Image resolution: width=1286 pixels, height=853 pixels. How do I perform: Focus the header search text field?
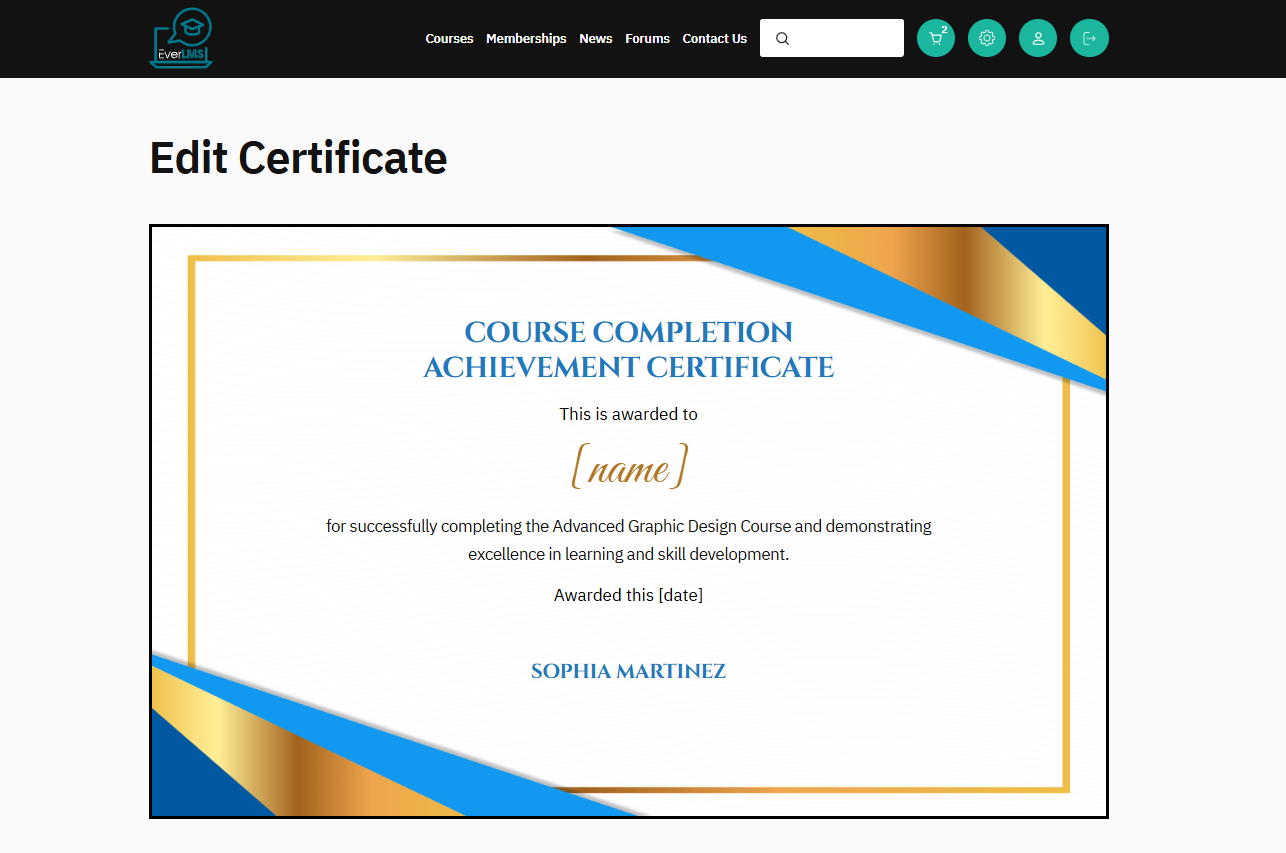tap(845, 39)
